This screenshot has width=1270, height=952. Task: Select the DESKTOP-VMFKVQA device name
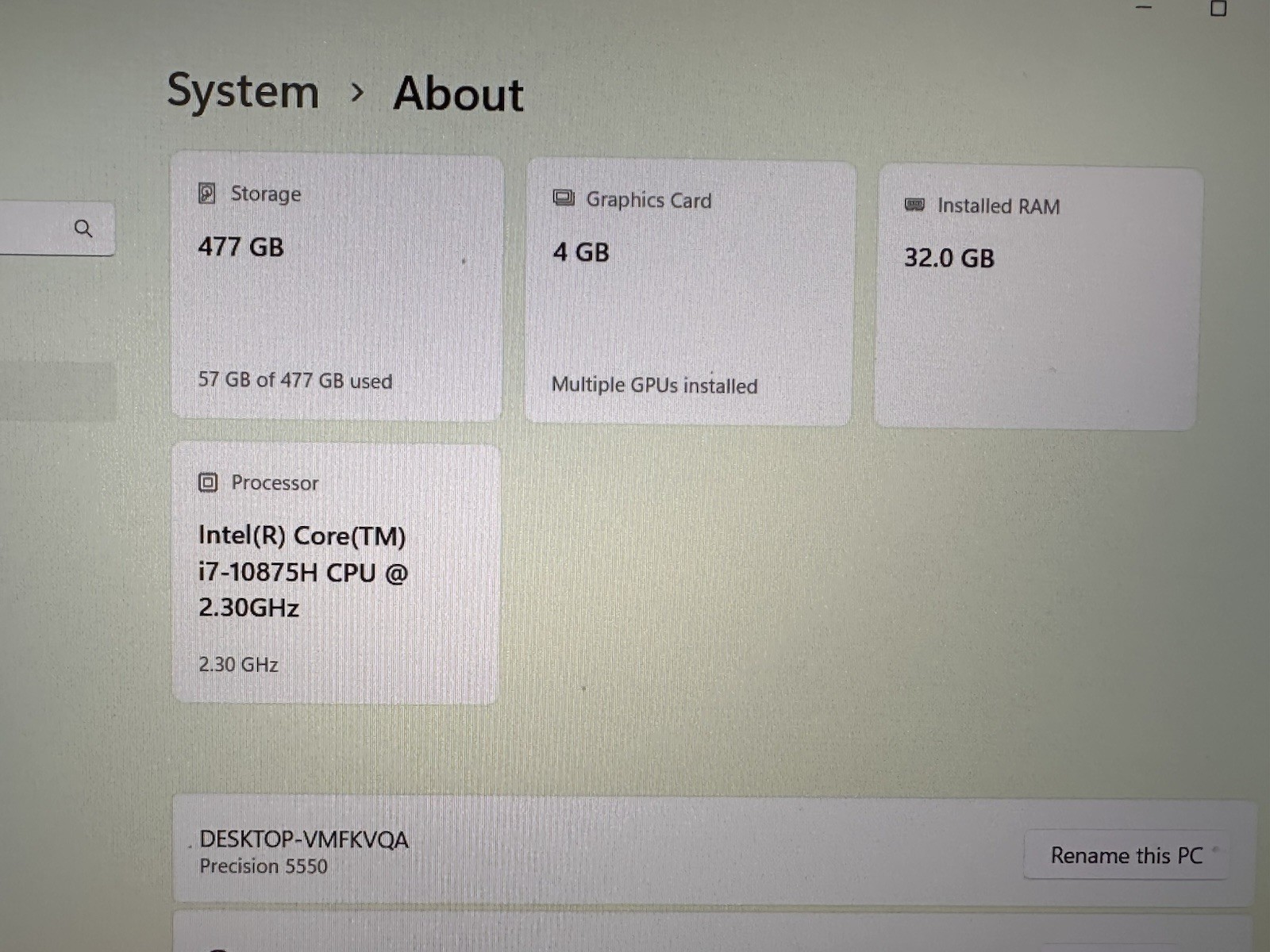(x=304, y=839)
